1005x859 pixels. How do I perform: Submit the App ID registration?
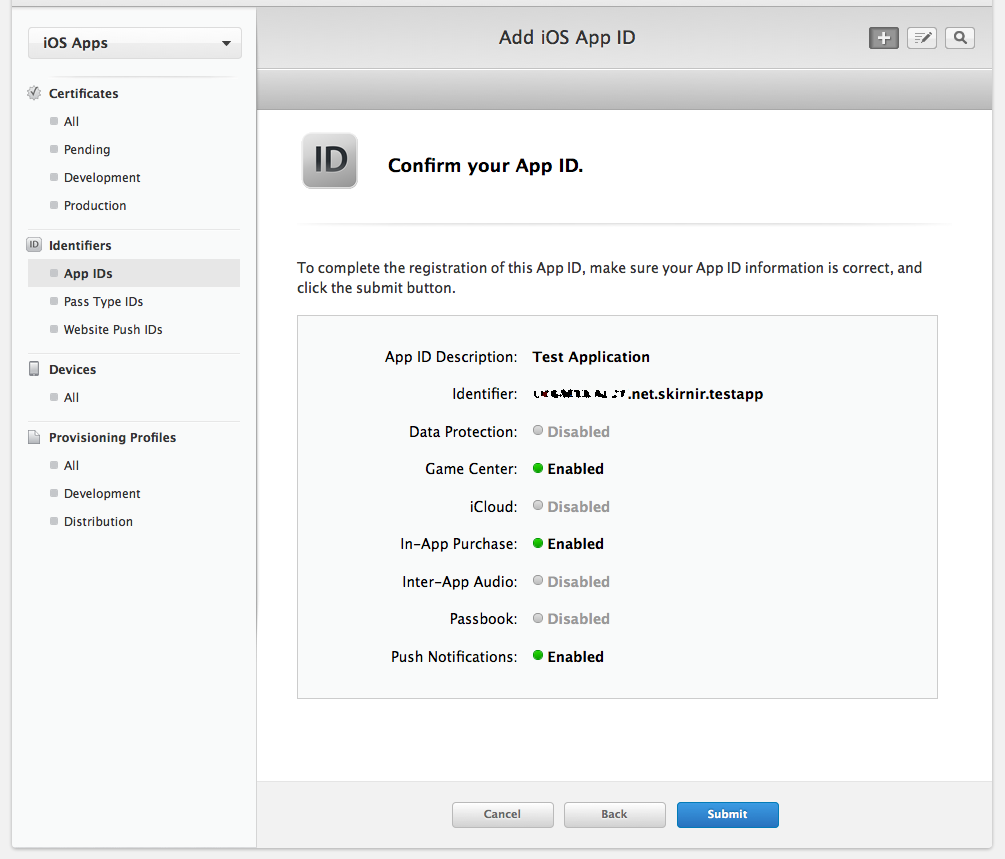[727, 814]
